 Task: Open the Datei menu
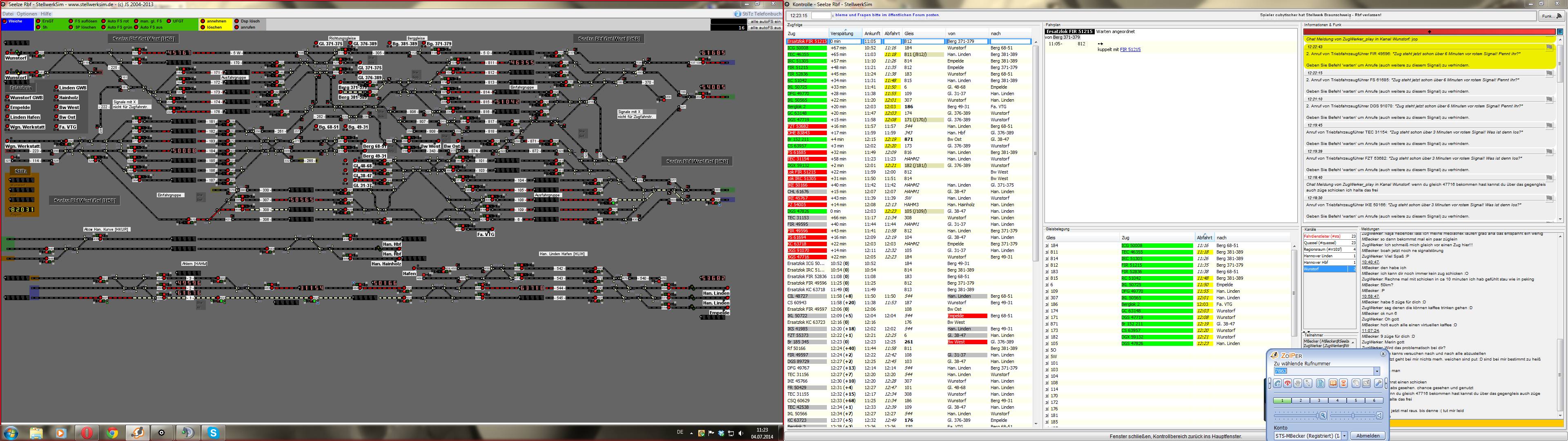coord(7,13)
